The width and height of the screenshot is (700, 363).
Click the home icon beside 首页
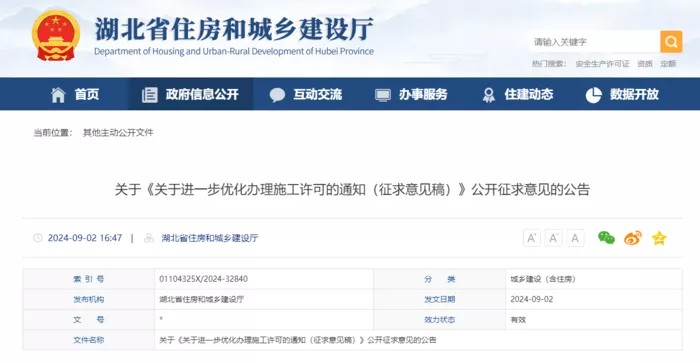58,95
